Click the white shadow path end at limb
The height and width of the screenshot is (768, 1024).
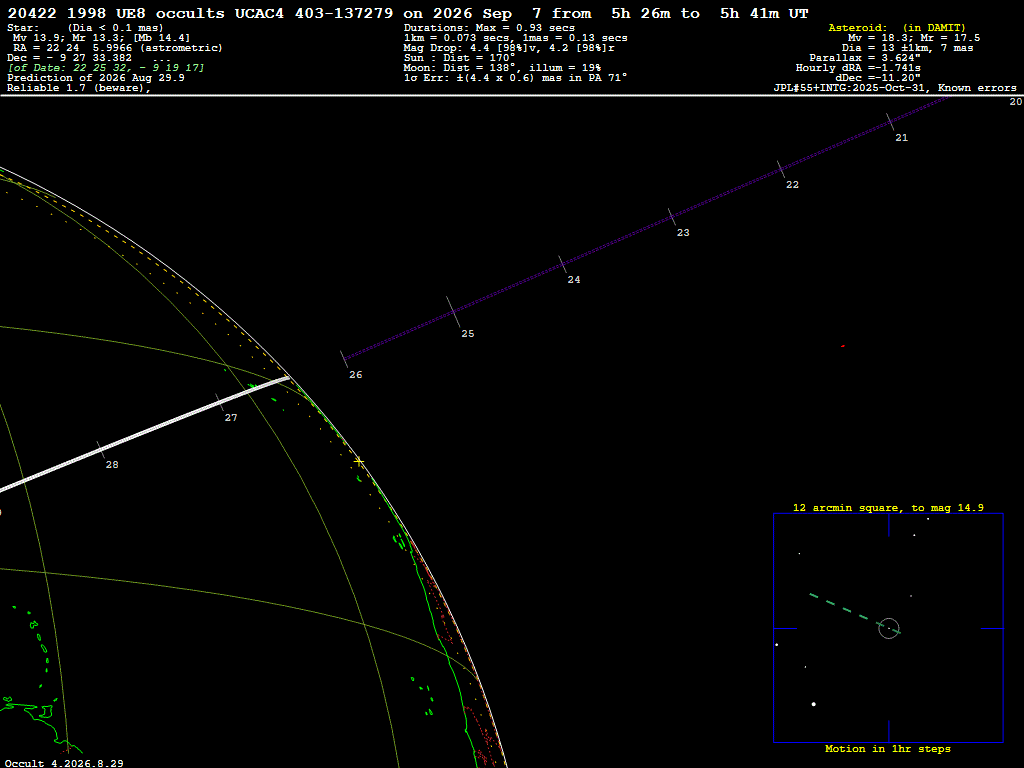[286, 378]
